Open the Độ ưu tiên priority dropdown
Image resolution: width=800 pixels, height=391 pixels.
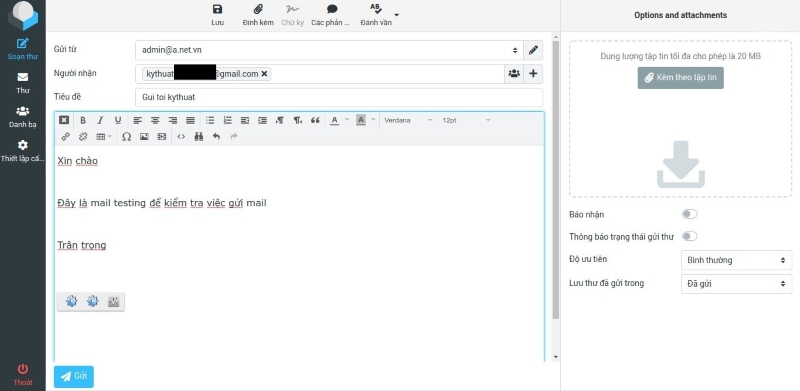point(736,260)
